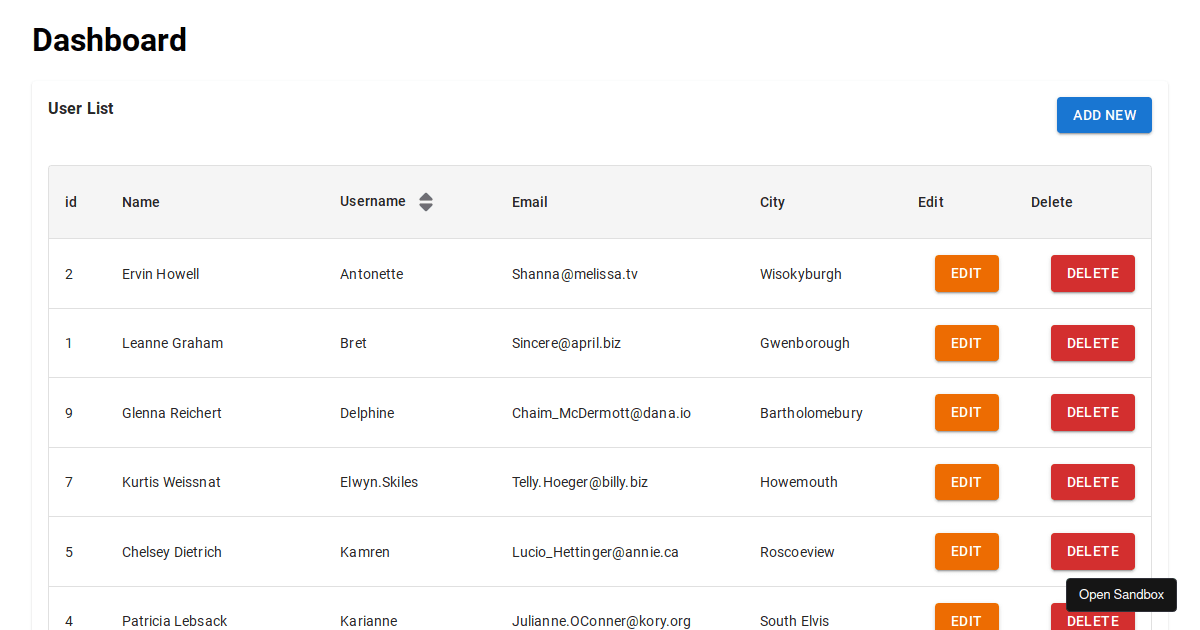Open Sandbox via bottom-right button

tap(1121, 595)
